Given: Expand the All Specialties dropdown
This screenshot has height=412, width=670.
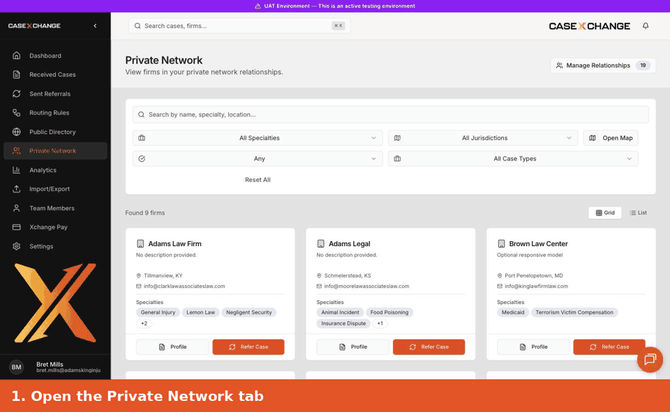Looking at the screenshot, I should pyautogui.click(x=258, y=138).
